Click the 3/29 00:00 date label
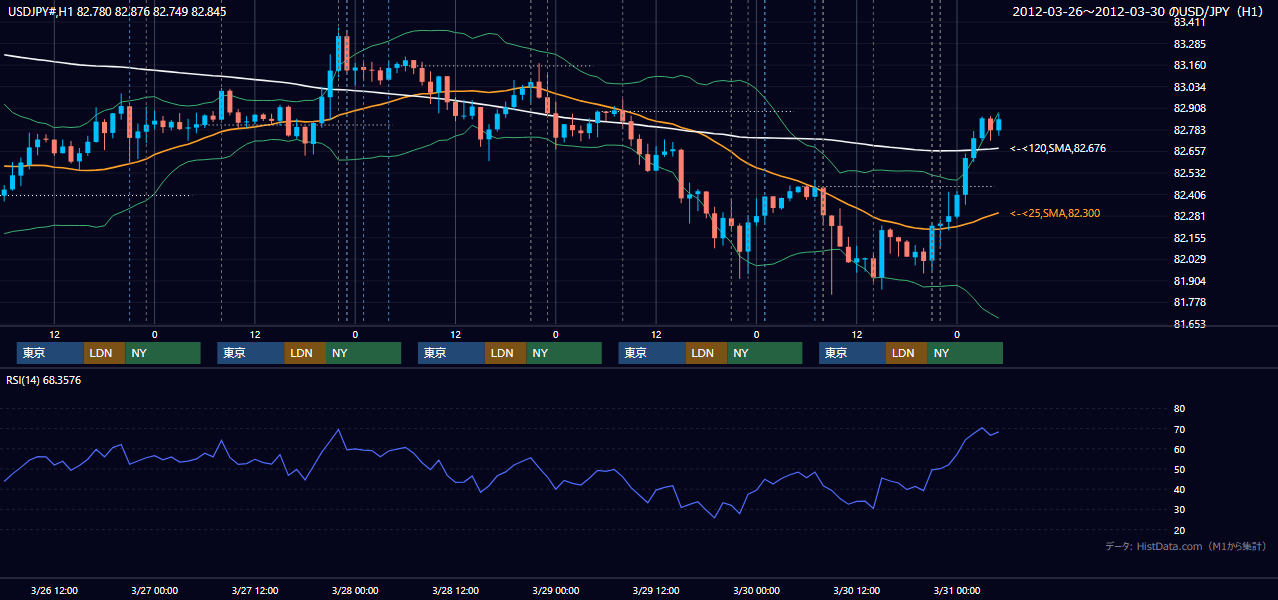Viewport: 1278px width, 600px height. [555, 590]
